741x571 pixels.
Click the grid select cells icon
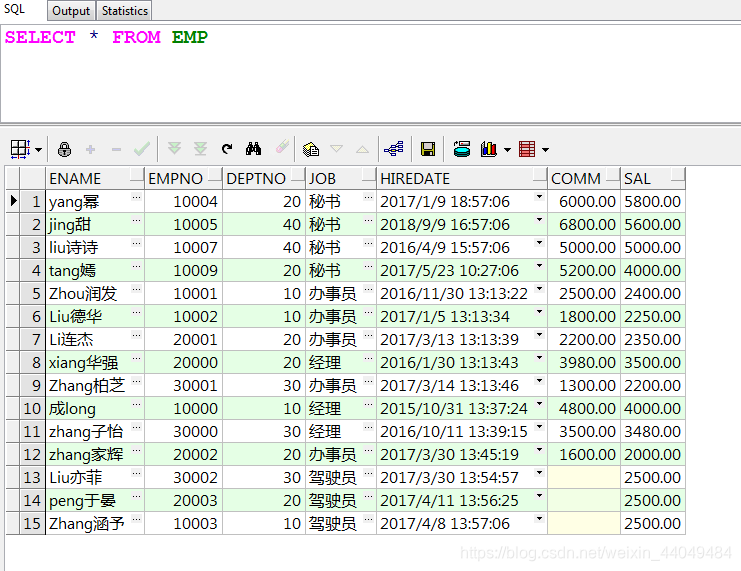[20, 149]
